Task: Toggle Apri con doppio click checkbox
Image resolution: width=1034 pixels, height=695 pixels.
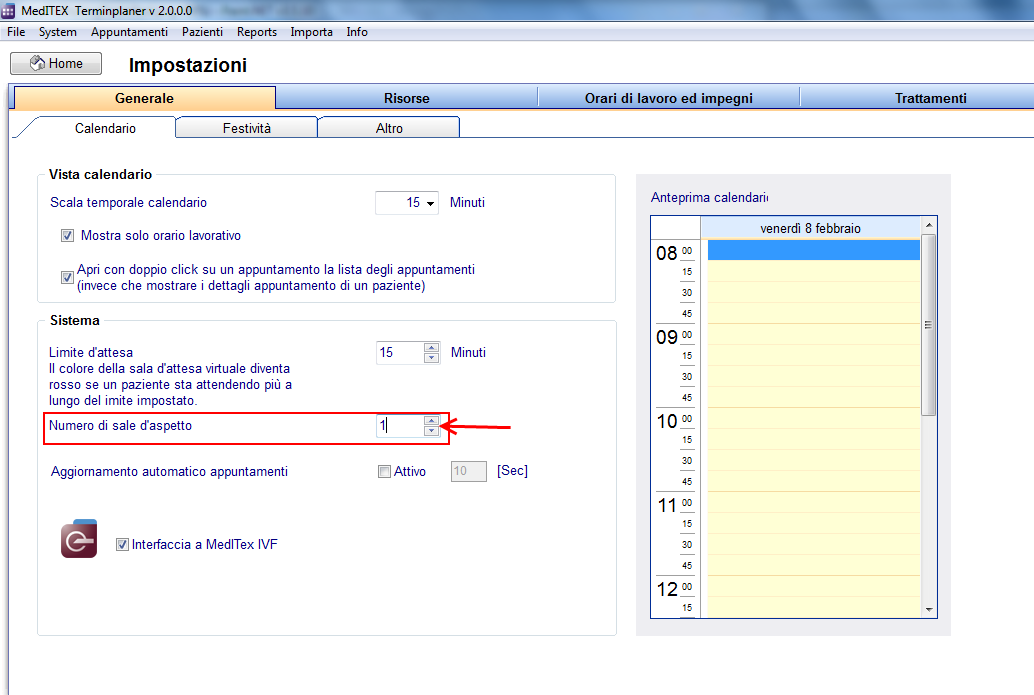Action: pos(67,278)
